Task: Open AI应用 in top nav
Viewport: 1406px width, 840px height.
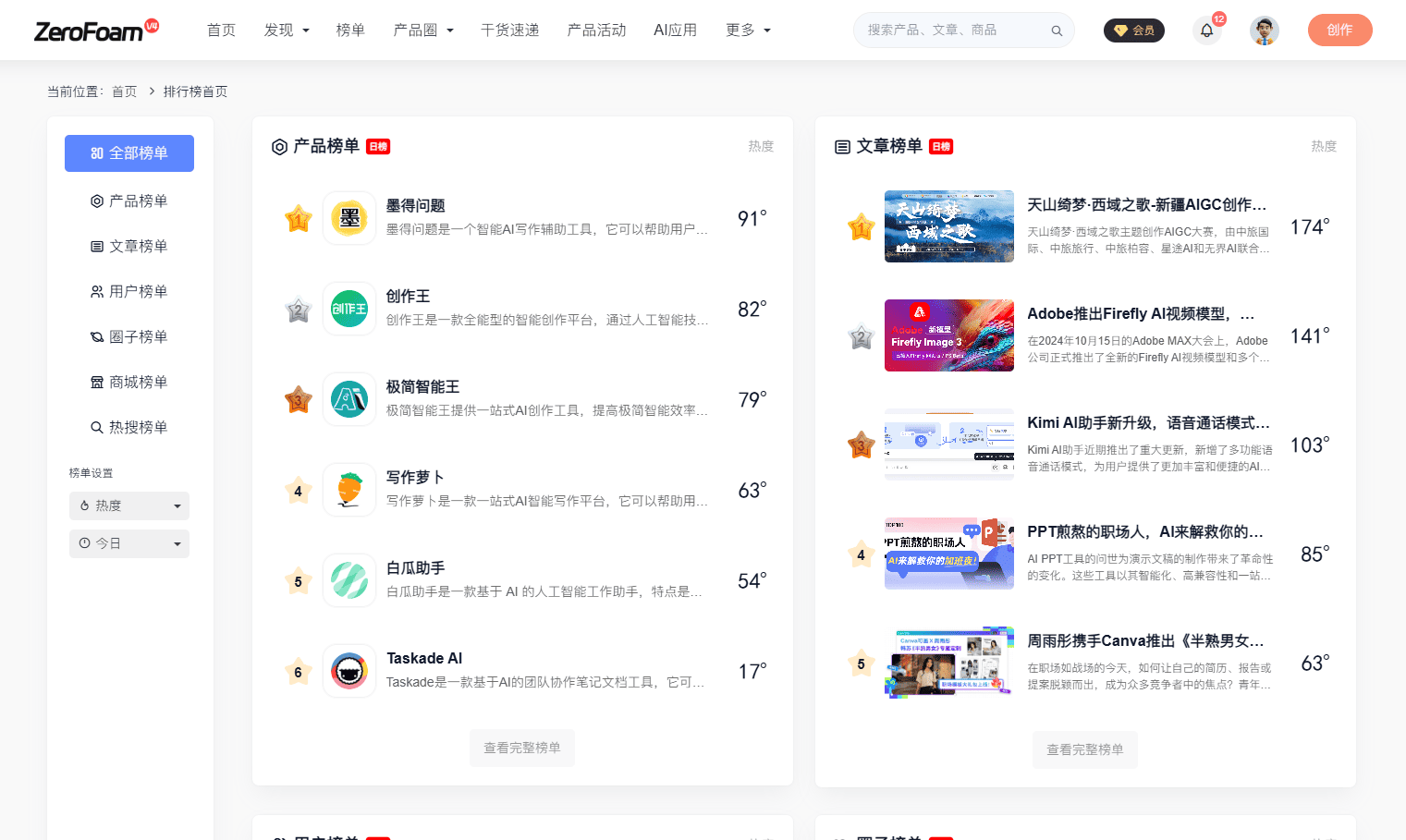Action: pos(675,30)
